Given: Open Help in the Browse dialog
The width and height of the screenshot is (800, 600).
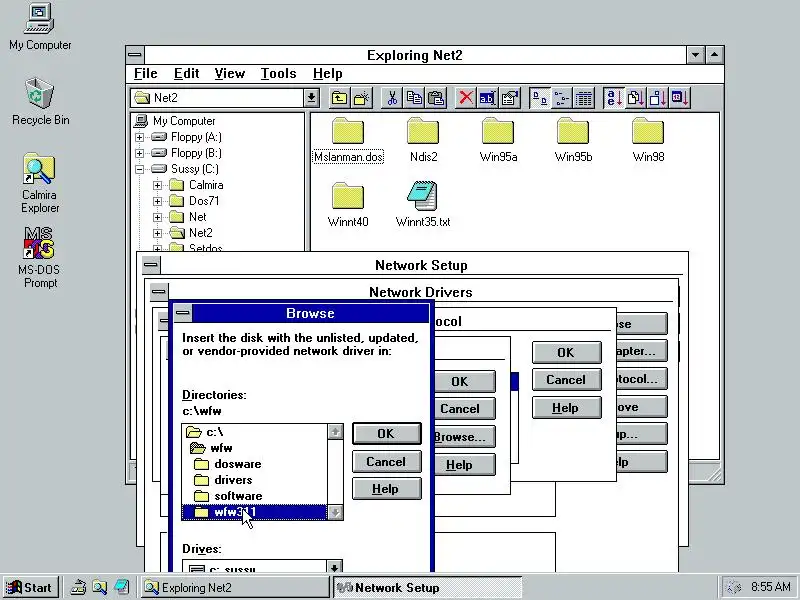Looking at the screenshot, I should pyautogui.click(x=387, y=489).
